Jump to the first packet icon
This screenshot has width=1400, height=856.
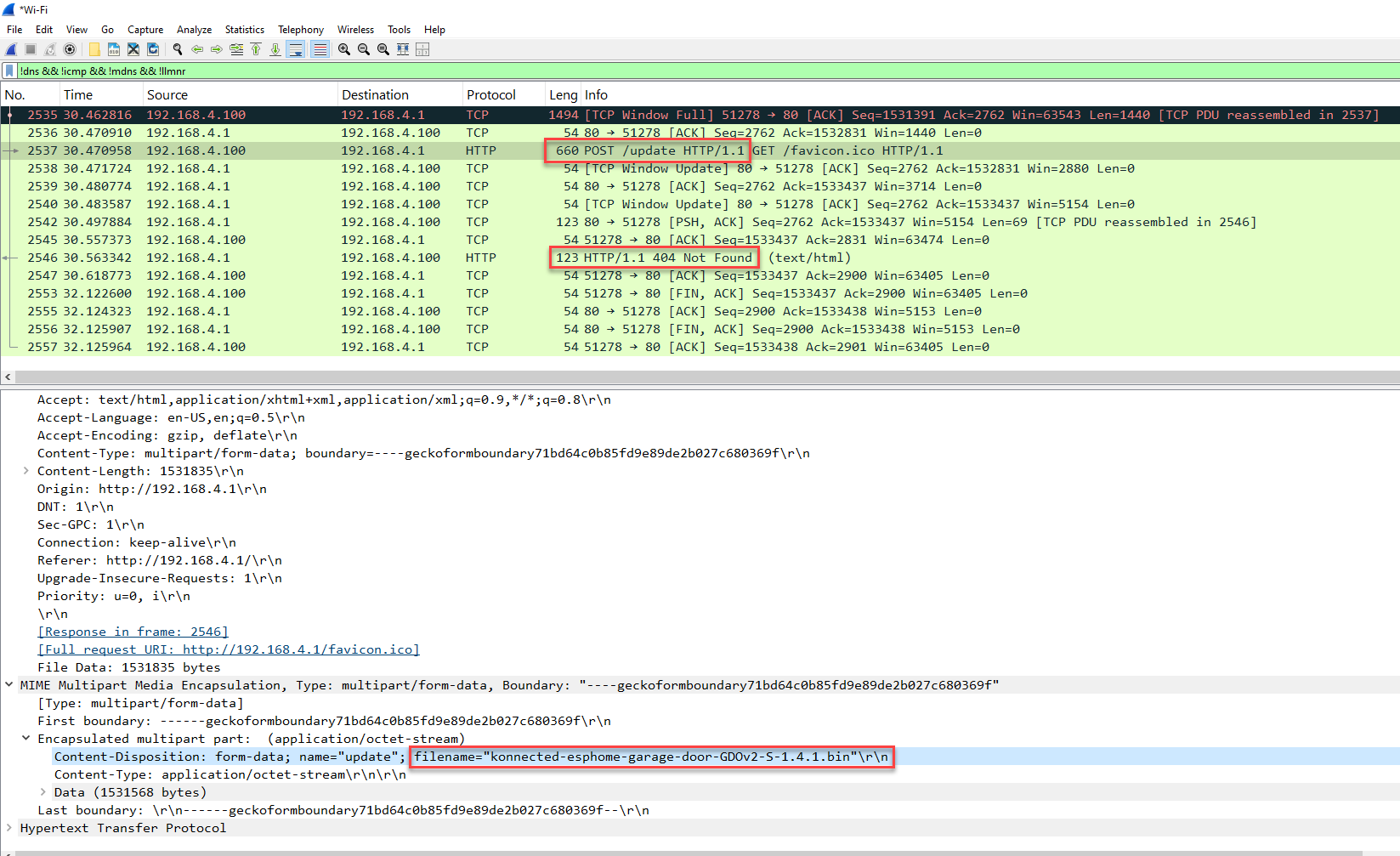(256, 49)
